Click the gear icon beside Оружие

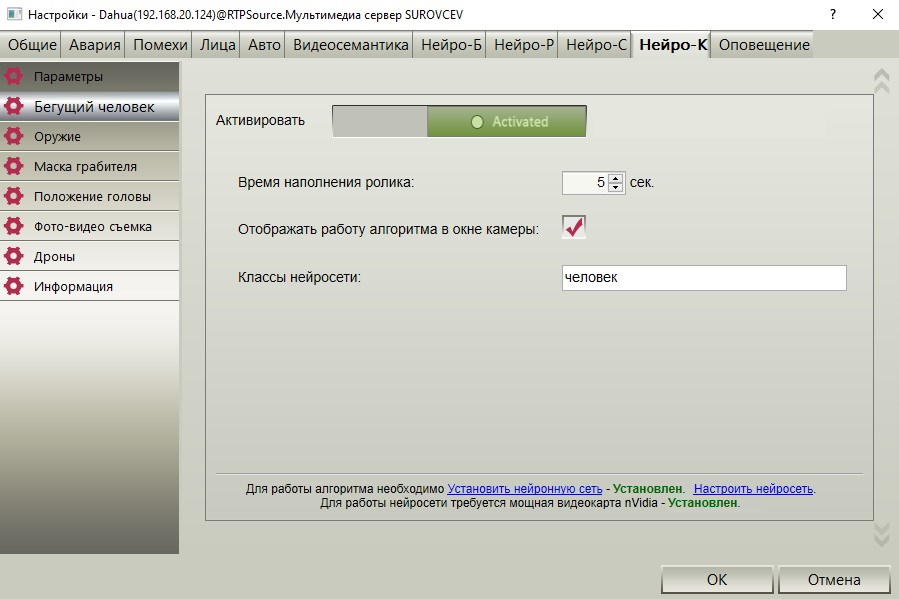pos(14,136)
